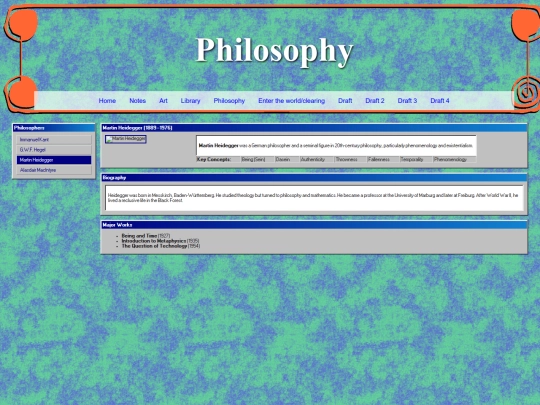This screenshot has height=405, width=540.
Task: Click the Dasein concept cell
Action: (x=287, y=159)
